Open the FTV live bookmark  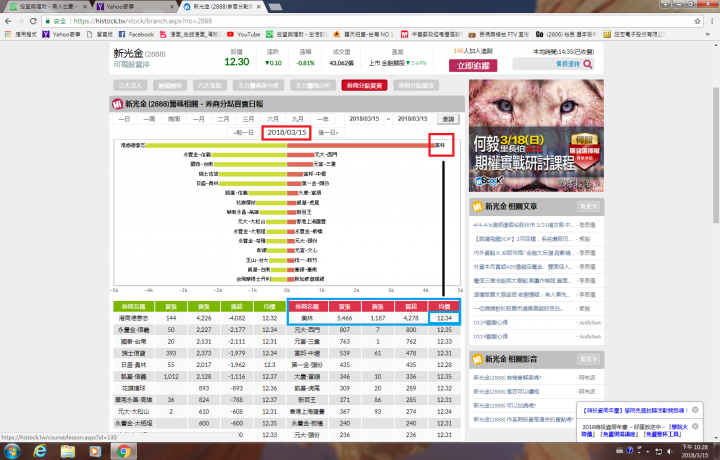[498, 34]
